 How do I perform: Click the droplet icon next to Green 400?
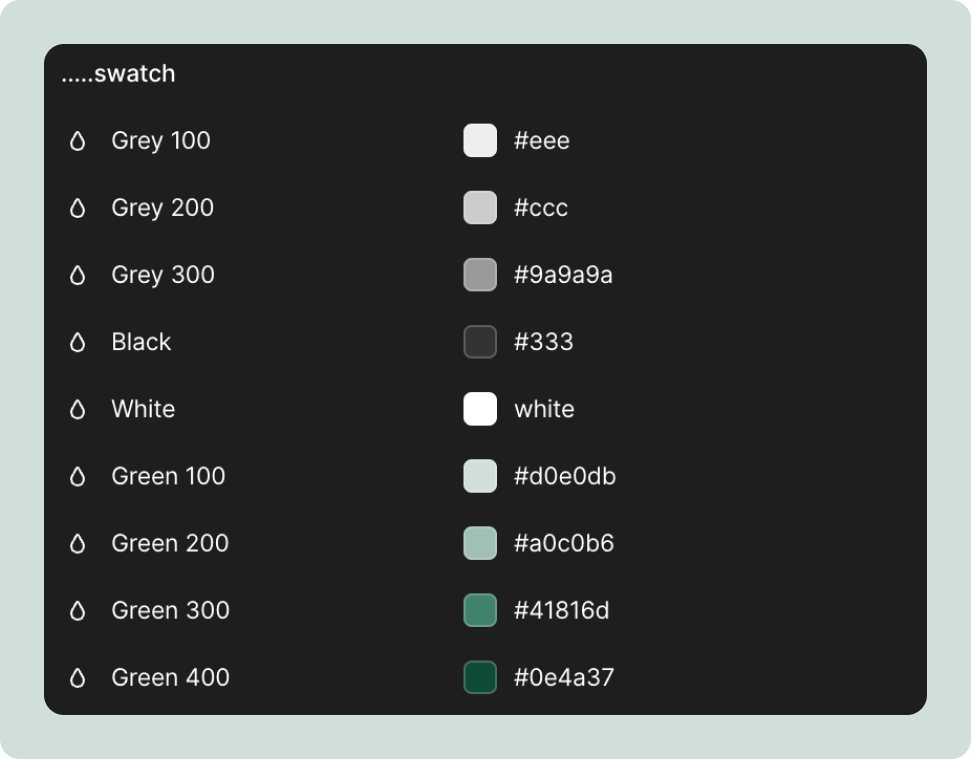point(80,677)
